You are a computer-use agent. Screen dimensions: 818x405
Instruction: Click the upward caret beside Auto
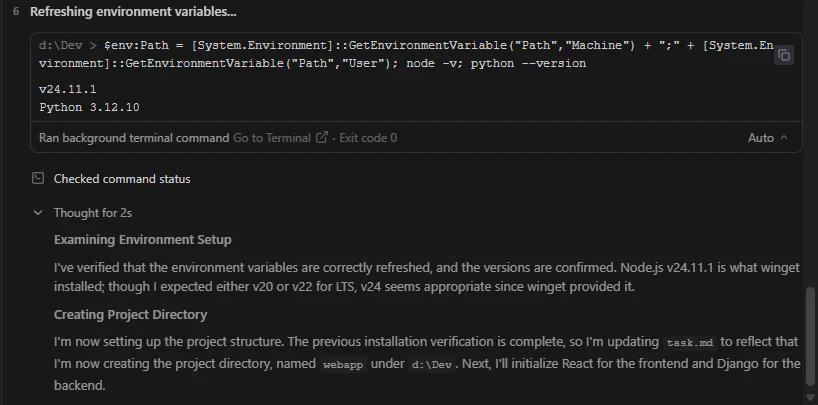784,138
